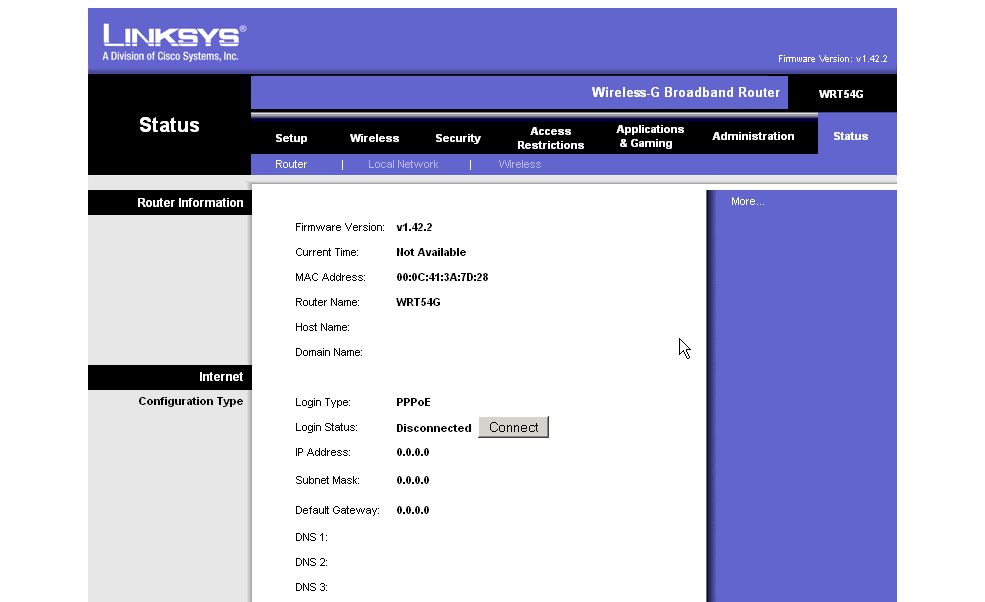Select the Administration tab

point(753,136)
